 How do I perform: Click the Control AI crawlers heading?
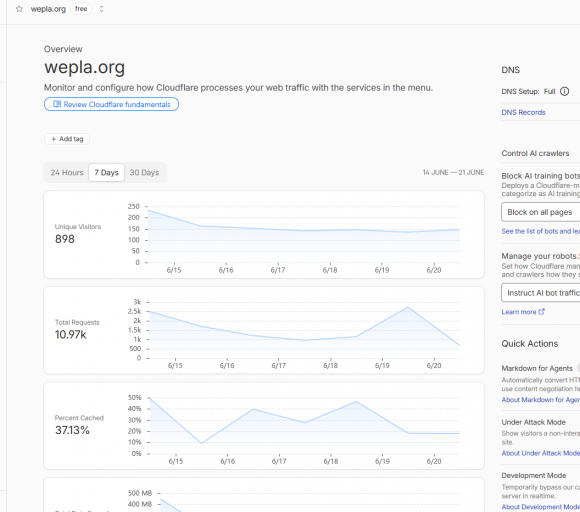pyautogui.click(x=535, y=153)
